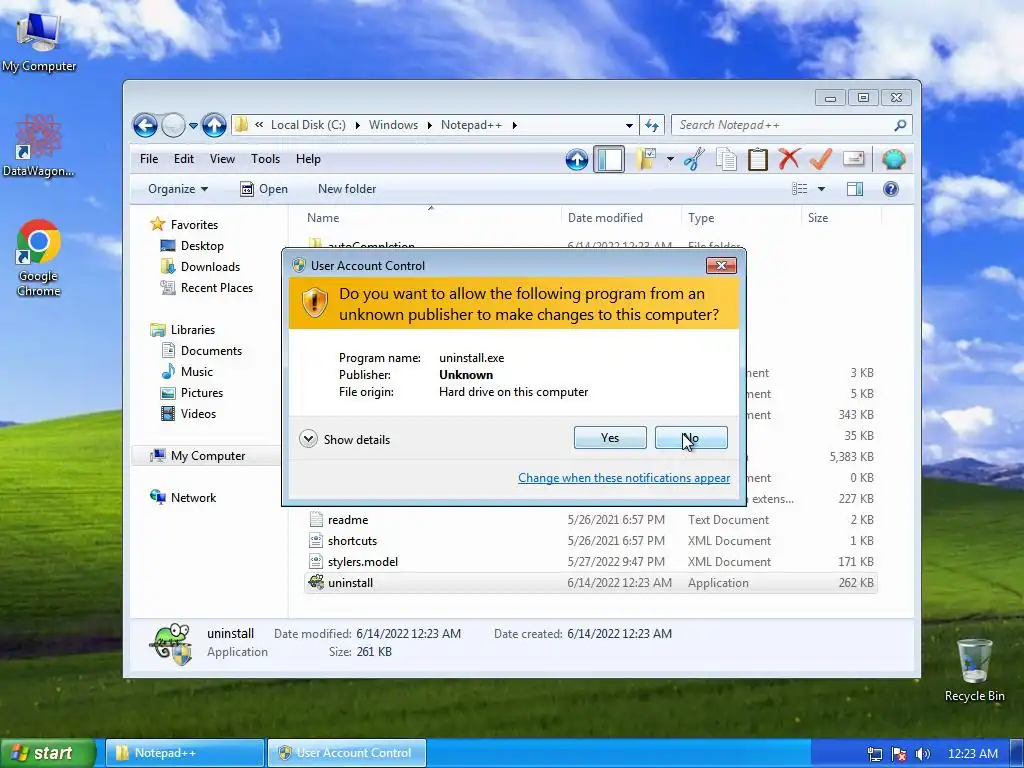Screen dimensions: 1024x768
Task: Select the shortcuts XML file
Action: click(x=590, y=541)
